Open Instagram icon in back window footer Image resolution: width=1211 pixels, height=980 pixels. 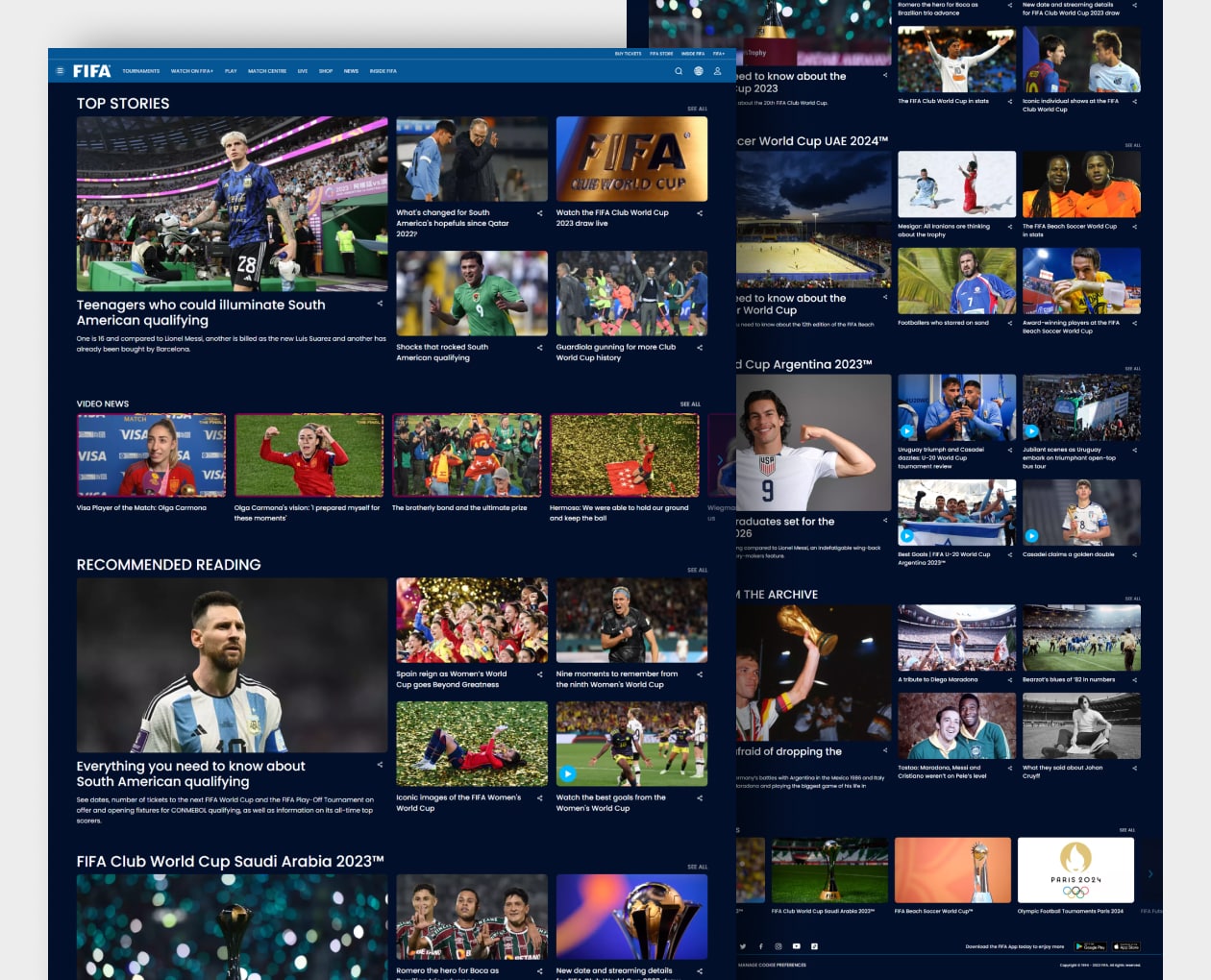tap(778, 946)
